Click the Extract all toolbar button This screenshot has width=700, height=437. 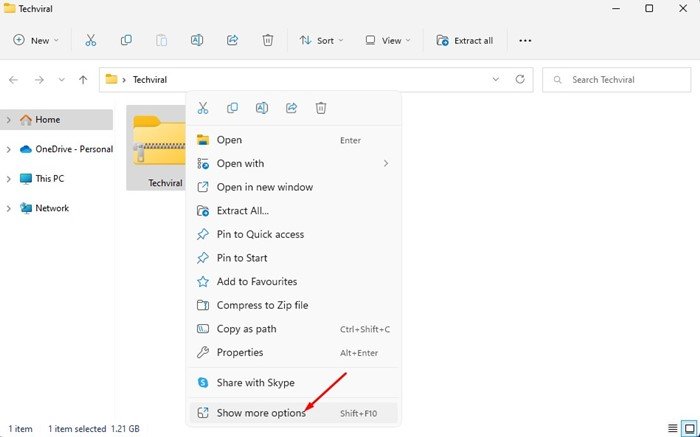tap(465, 41)
